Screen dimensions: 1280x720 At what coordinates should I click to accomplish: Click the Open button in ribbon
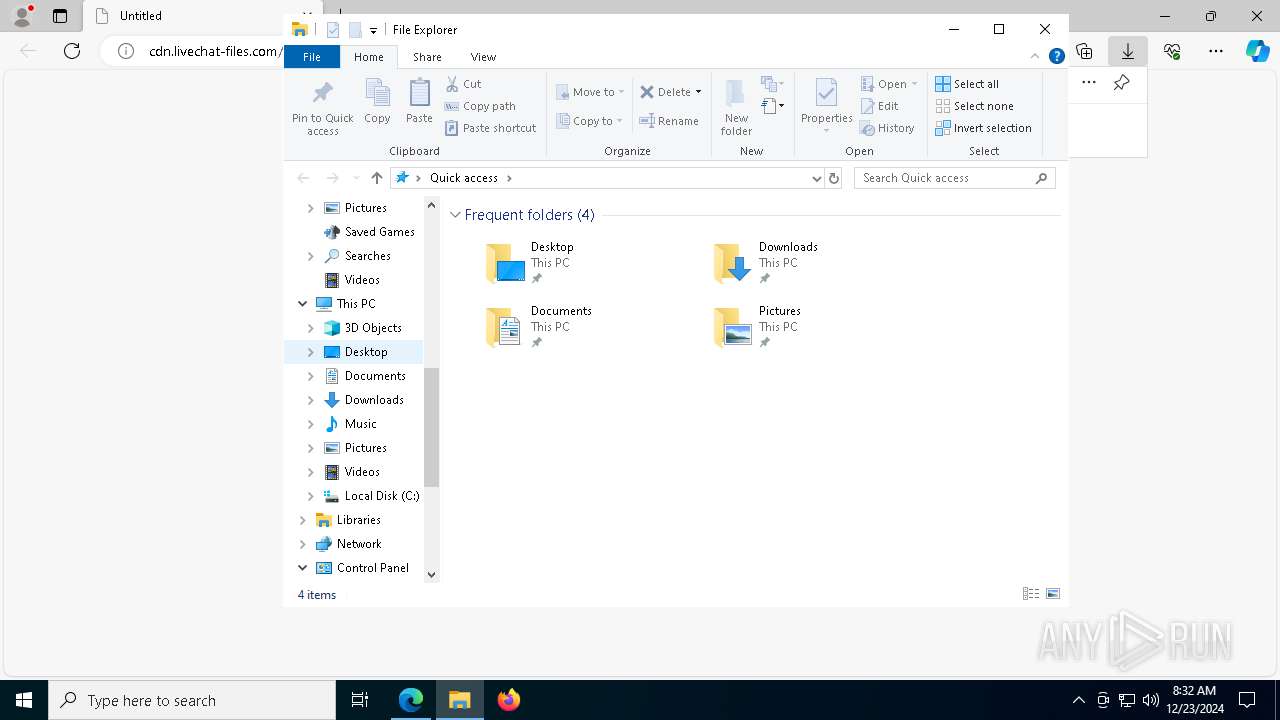click(x=889, y=84)
